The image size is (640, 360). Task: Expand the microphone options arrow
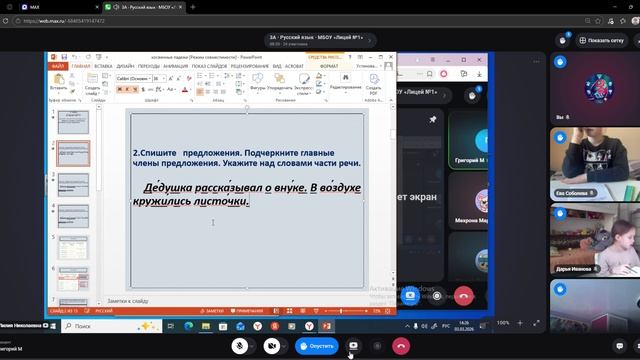click(x=252, y=346)
